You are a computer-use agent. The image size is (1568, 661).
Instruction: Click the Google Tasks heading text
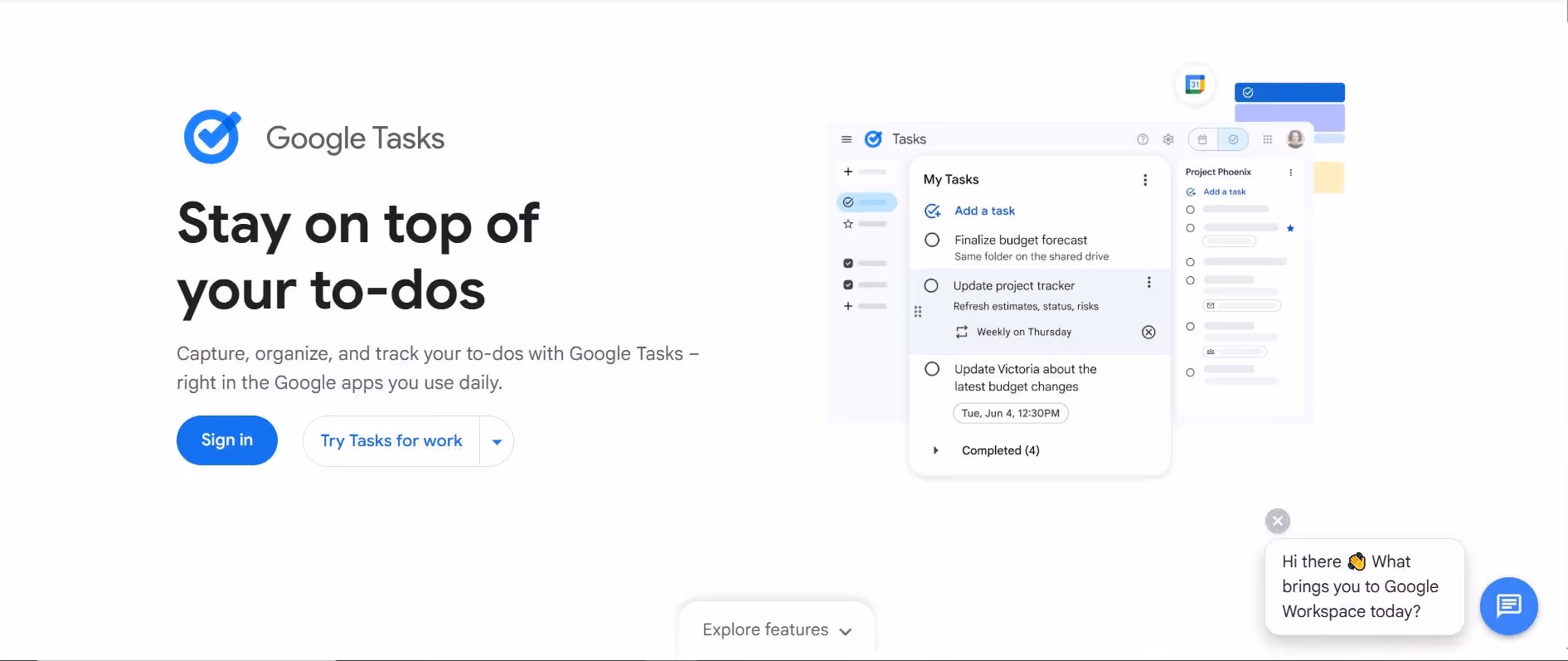(x=355, y=139)
